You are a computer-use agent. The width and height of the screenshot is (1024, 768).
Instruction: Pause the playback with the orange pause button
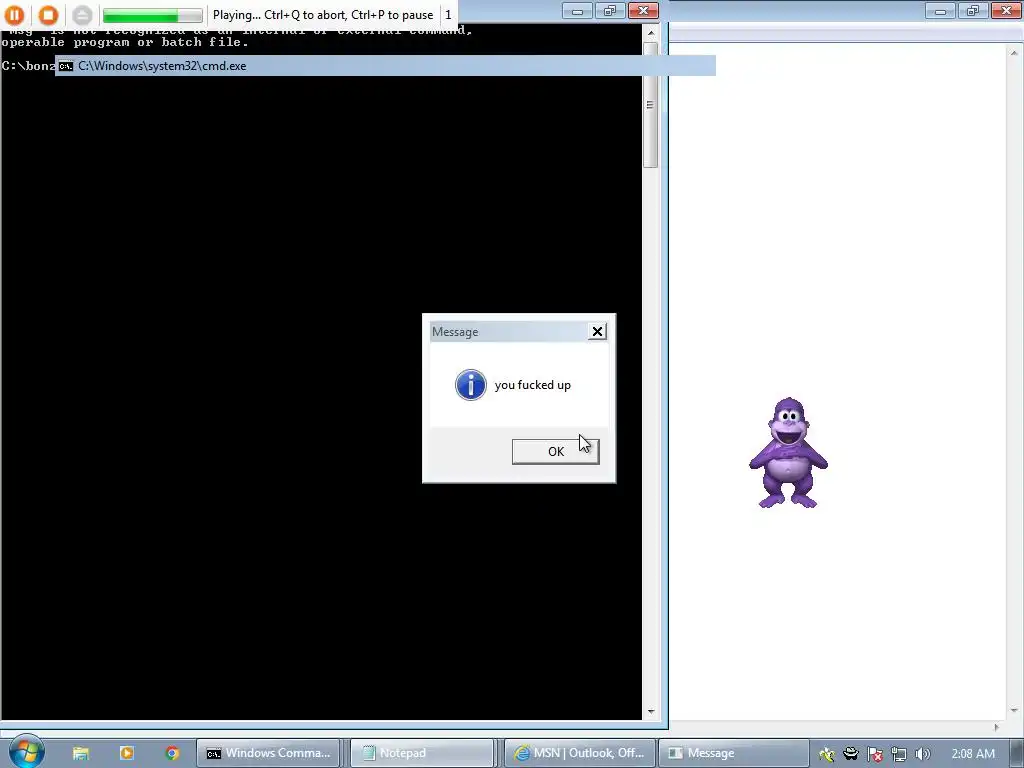point(14,14)
